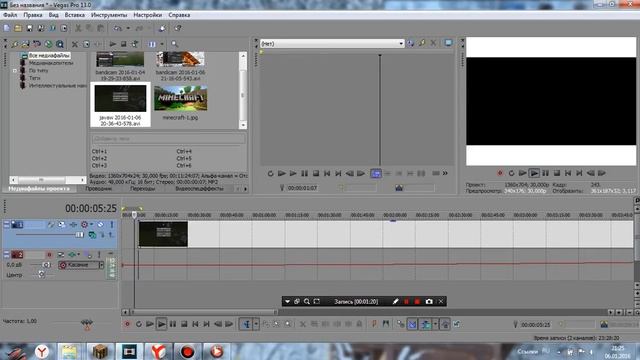This screenshot has width=640, height=360.
Task: Open the Справка menu
Action: (179, 15)
